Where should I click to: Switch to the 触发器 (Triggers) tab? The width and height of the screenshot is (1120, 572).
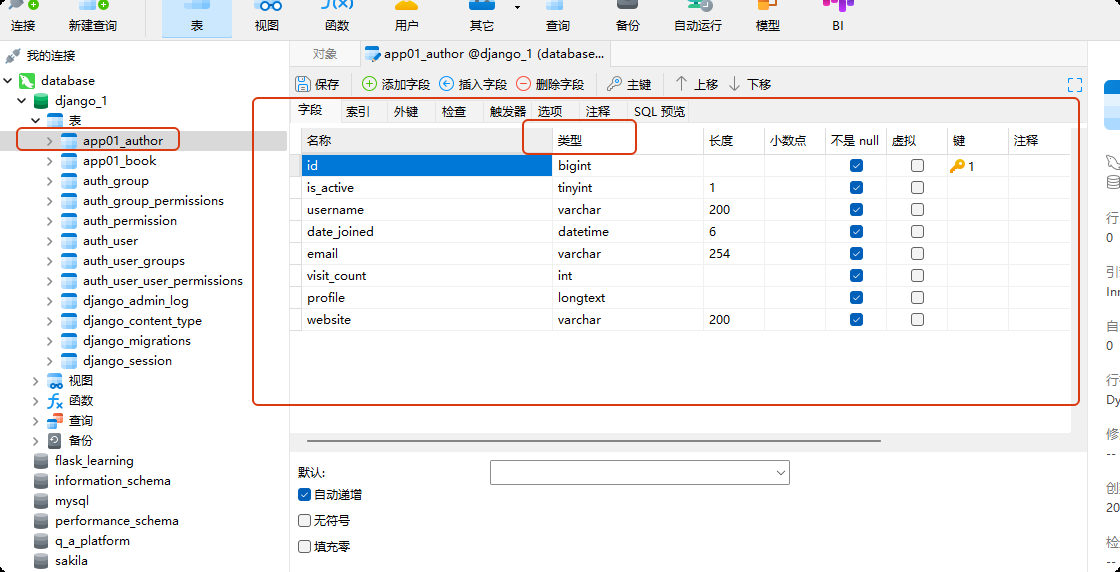(508, 111)
